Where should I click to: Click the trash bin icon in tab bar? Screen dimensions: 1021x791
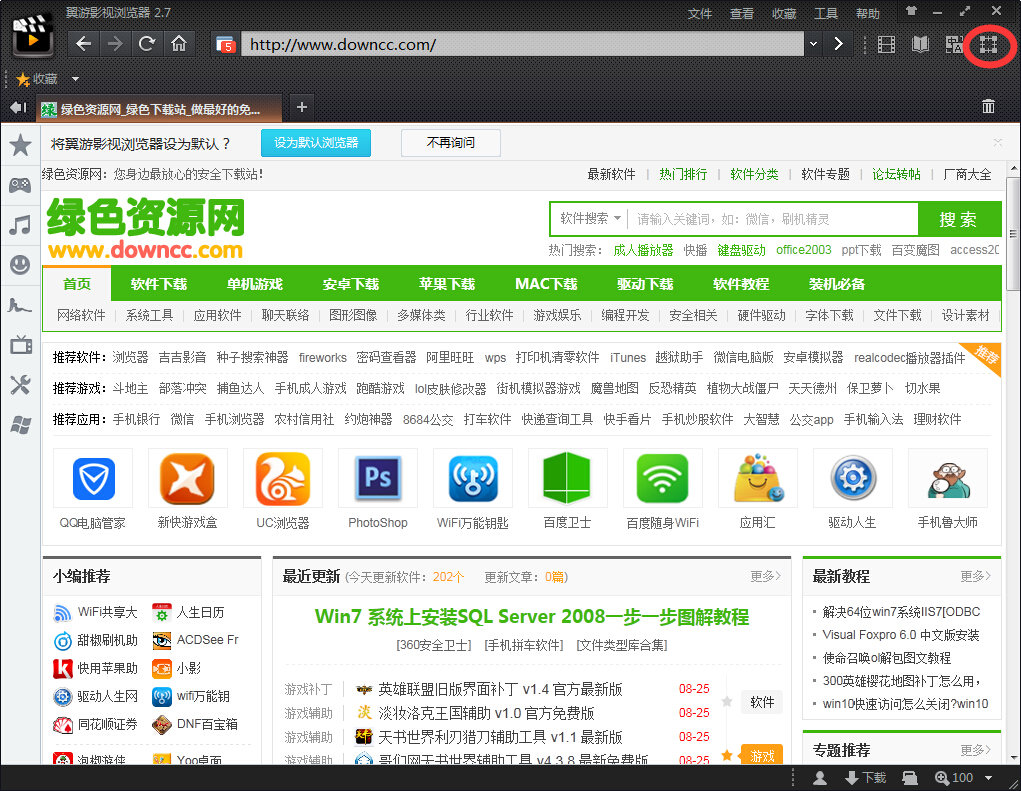(988, 107)
